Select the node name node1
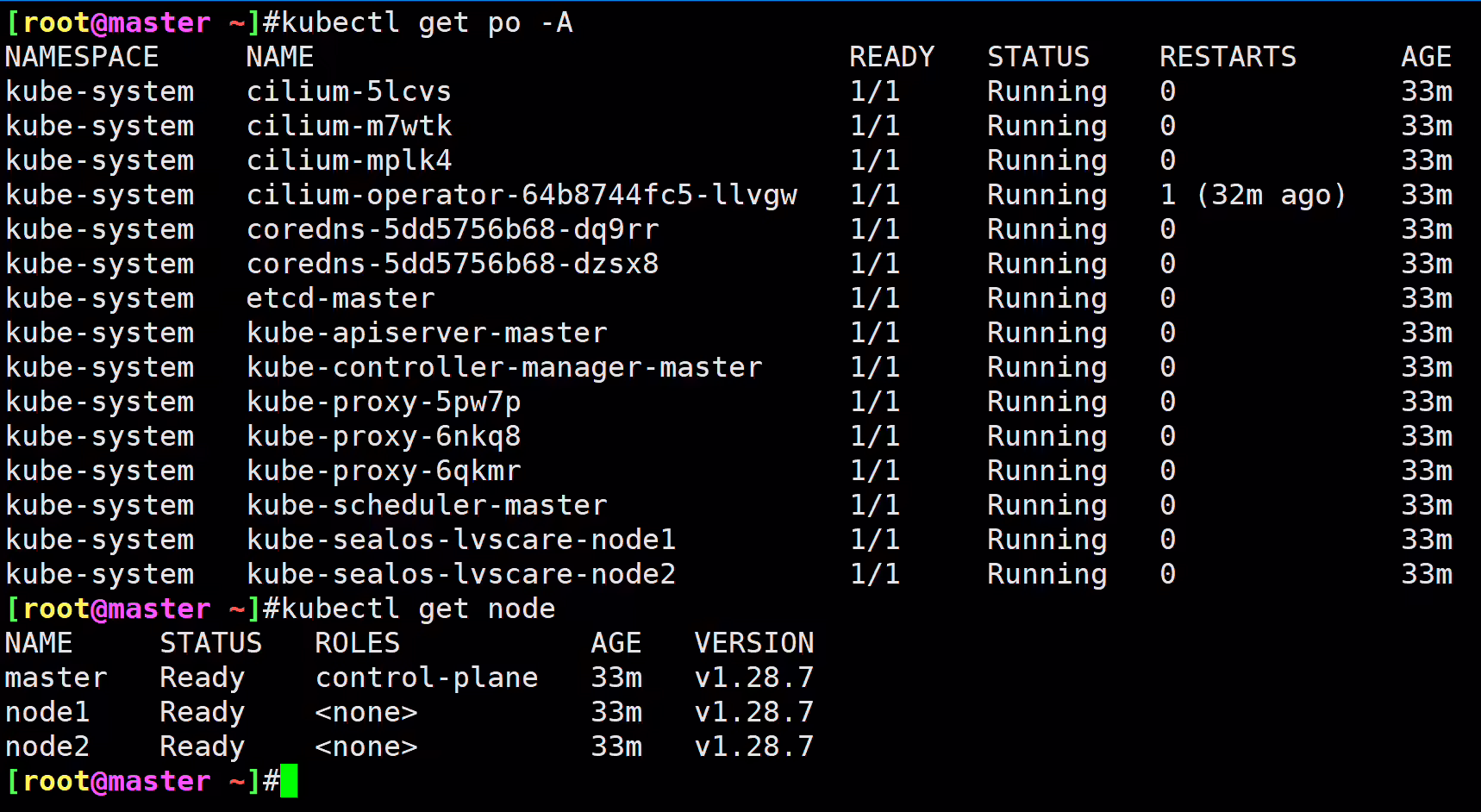The image size is (1481, 812). pos(47,712)
